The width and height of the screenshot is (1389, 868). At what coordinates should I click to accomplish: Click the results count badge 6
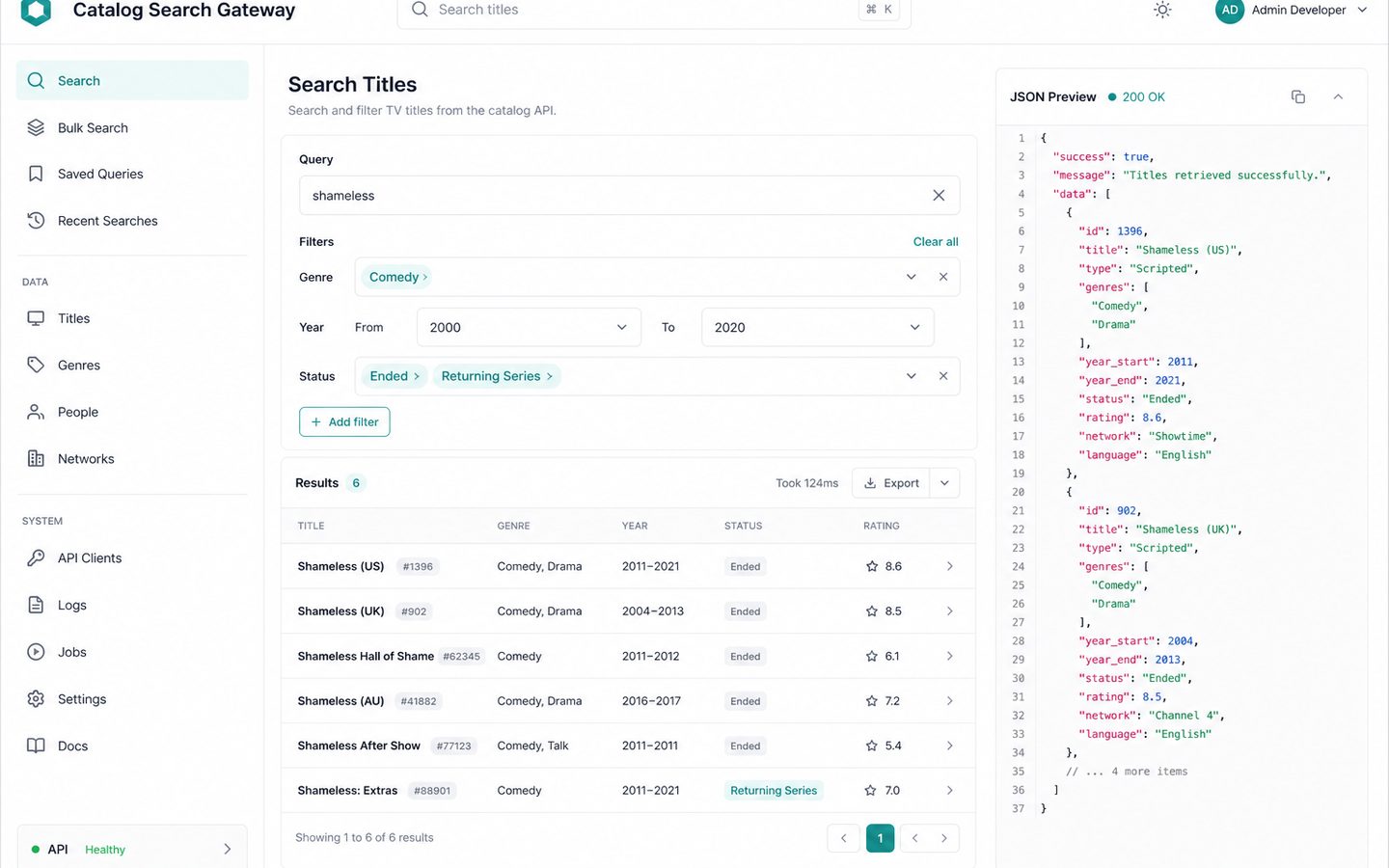click(356, 483)
